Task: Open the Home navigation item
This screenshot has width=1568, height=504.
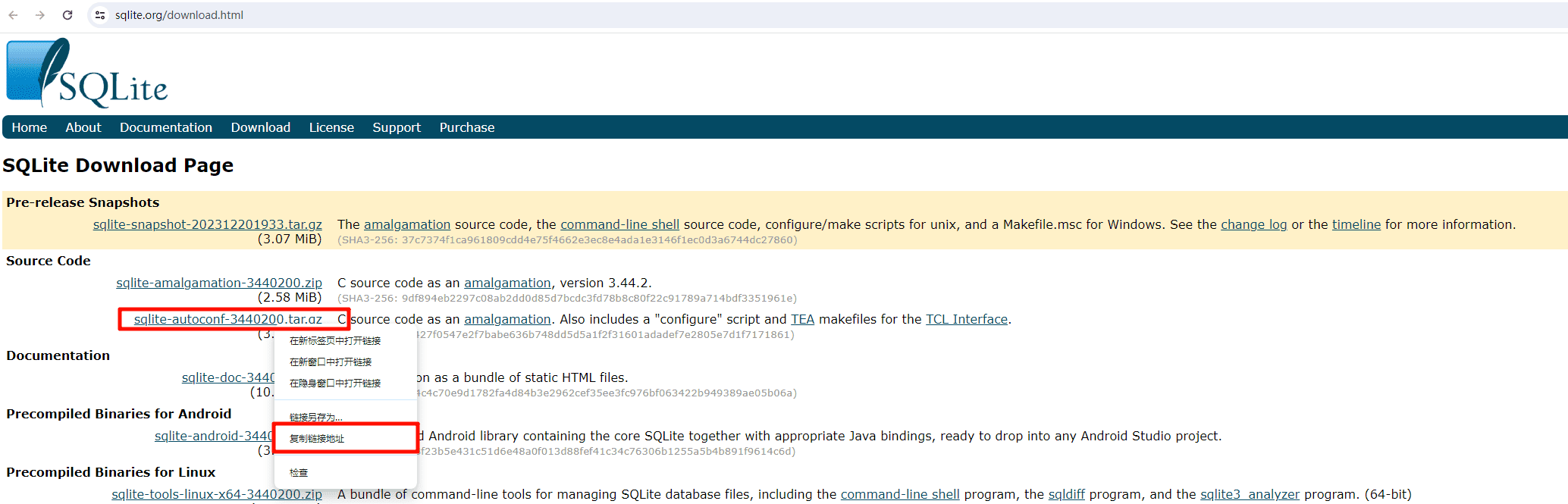Action: click(30, 127)
